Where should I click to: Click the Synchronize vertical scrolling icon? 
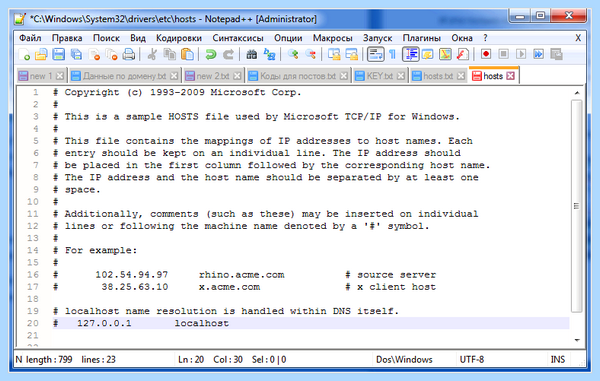click(334, 54)
